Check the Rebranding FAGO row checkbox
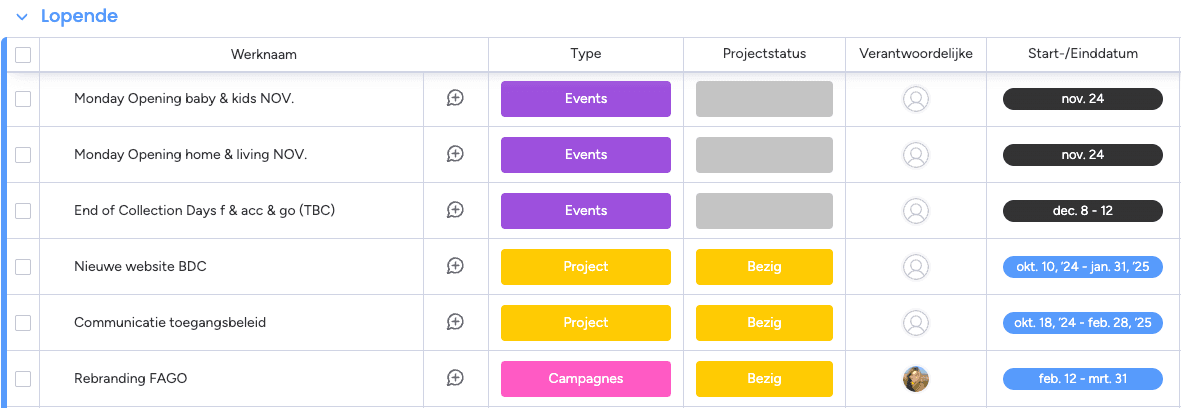 (23, 379)
